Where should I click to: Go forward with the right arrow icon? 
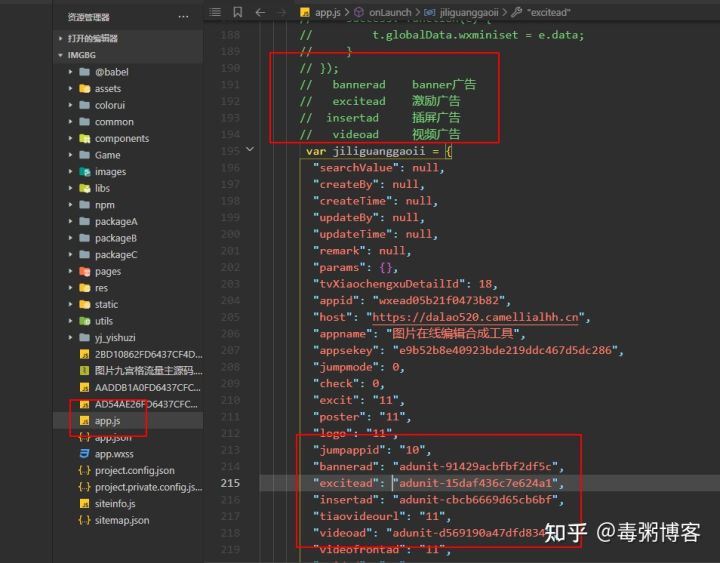[282, 12]
